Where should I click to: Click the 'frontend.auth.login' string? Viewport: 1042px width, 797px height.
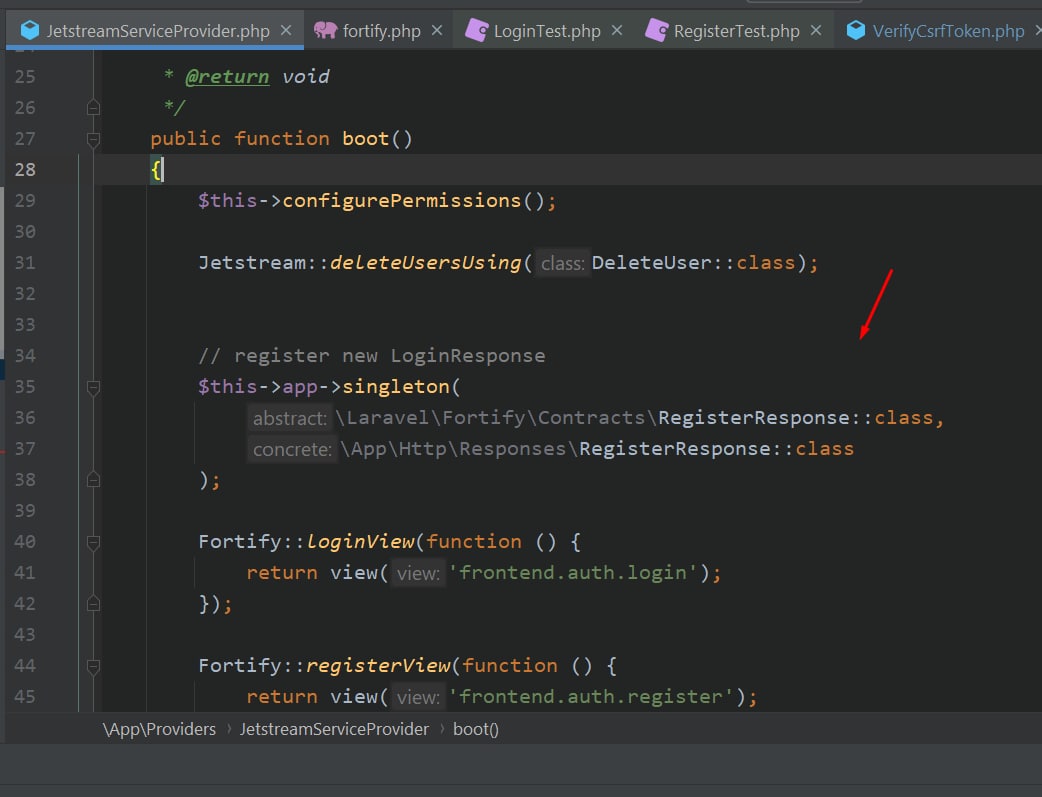tap(573, 573)
